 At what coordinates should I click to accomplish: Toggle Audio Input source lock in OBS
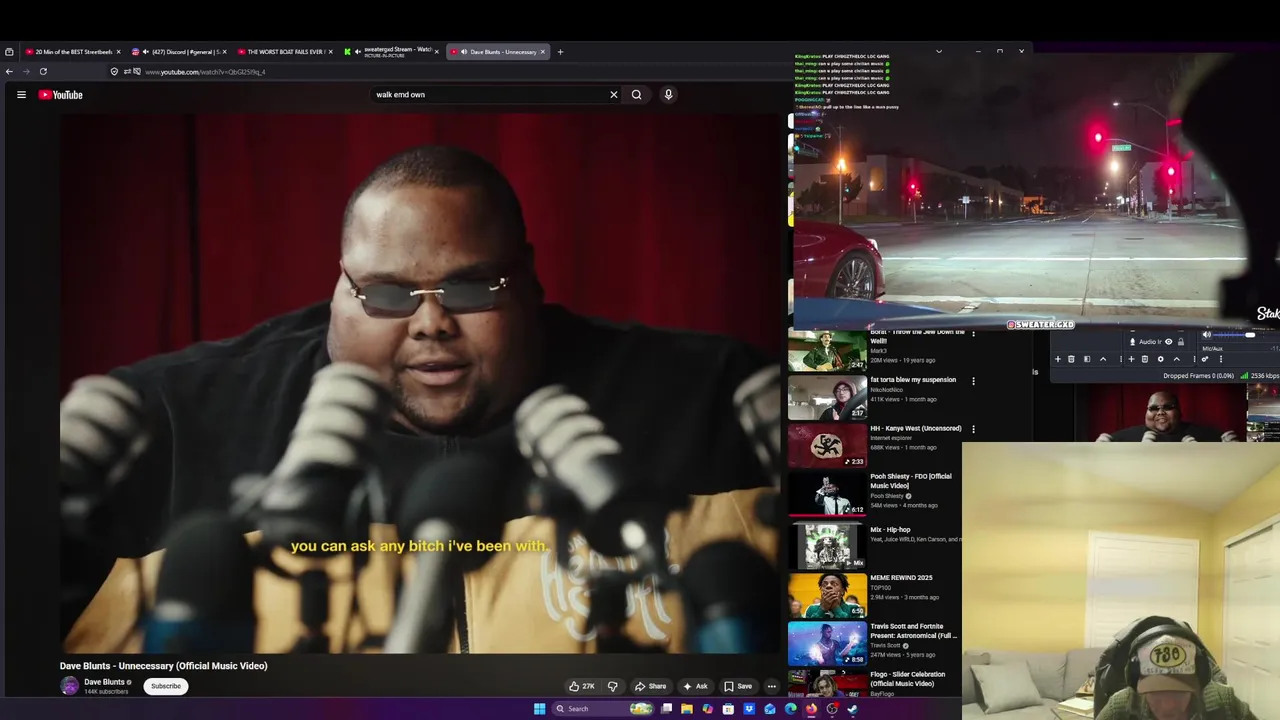[1181, 342]
